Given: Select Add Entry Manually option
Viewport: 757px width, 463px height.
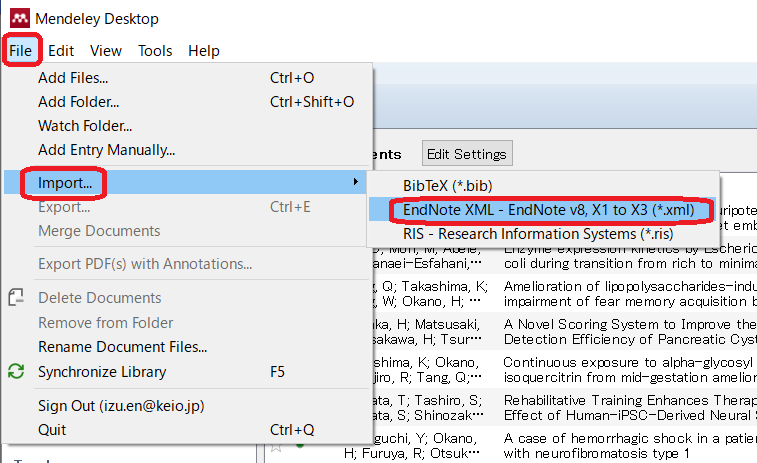Looking at the screenshot, I should tap(106, 150).
